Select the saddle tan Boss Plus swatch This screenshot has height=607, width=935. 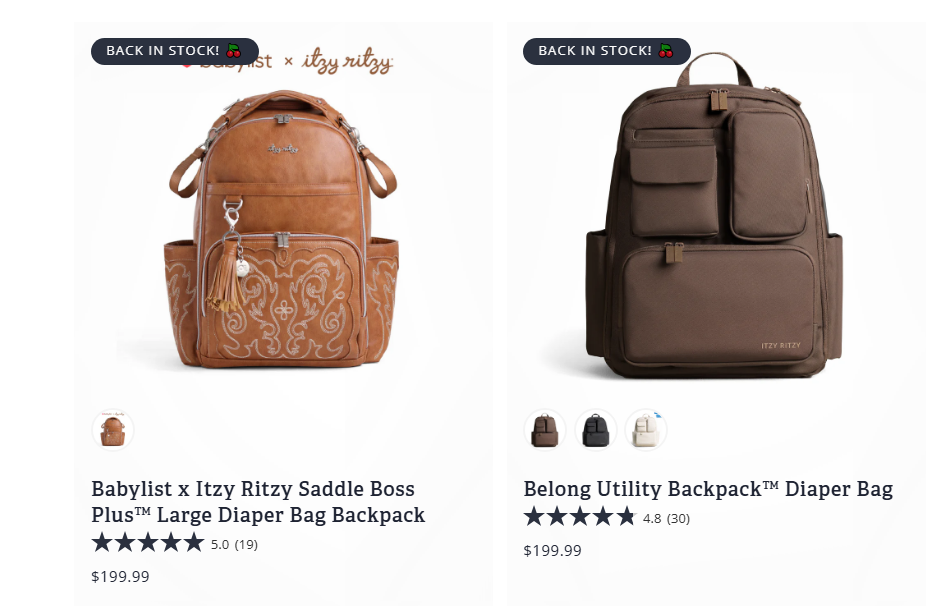(113, 431)
